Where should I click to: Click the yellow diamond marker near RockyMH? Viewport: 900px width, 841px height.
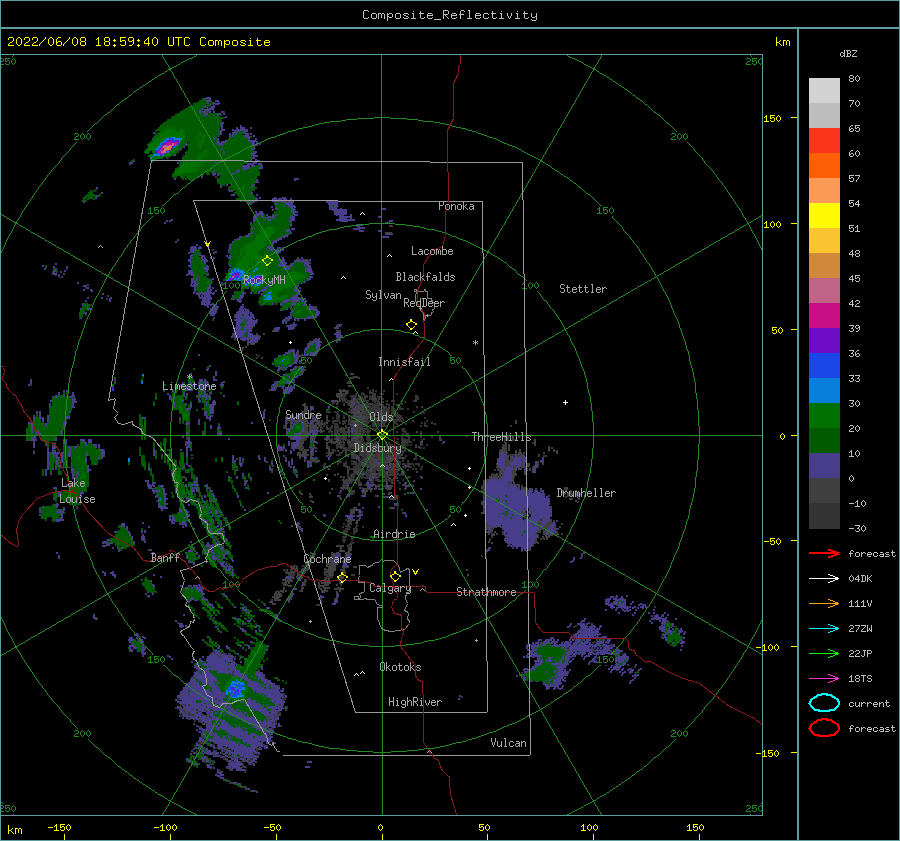click(x=267, y=261)
